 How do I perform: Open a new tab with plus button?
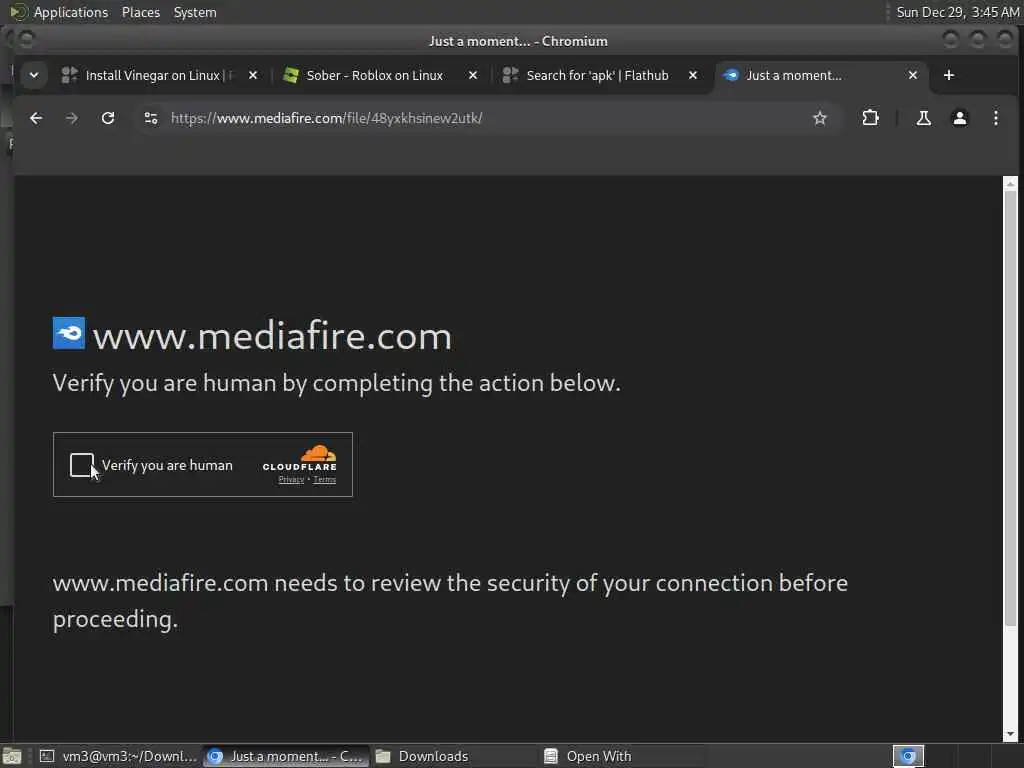coord(949,75)
